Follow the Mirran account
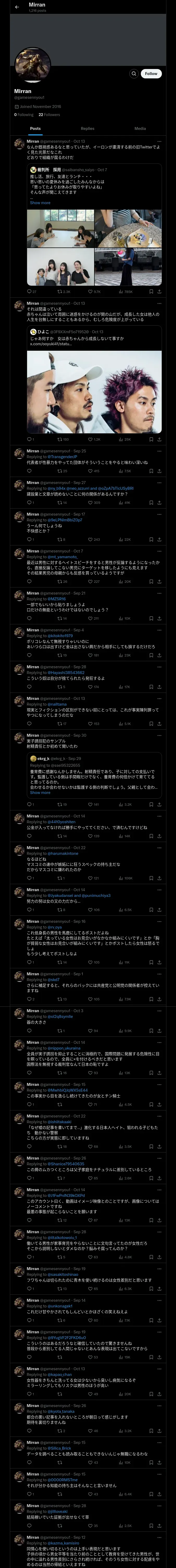Viewport: 176px width, 1568px height. [151, 74]
